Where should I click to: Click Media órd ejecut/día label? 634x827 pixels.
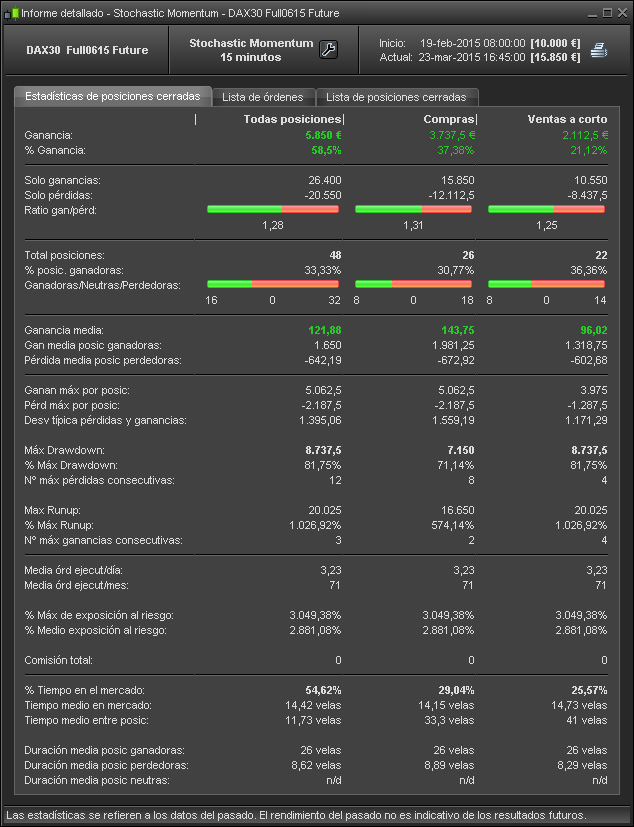pyautogui.click(x=73, y=570)
